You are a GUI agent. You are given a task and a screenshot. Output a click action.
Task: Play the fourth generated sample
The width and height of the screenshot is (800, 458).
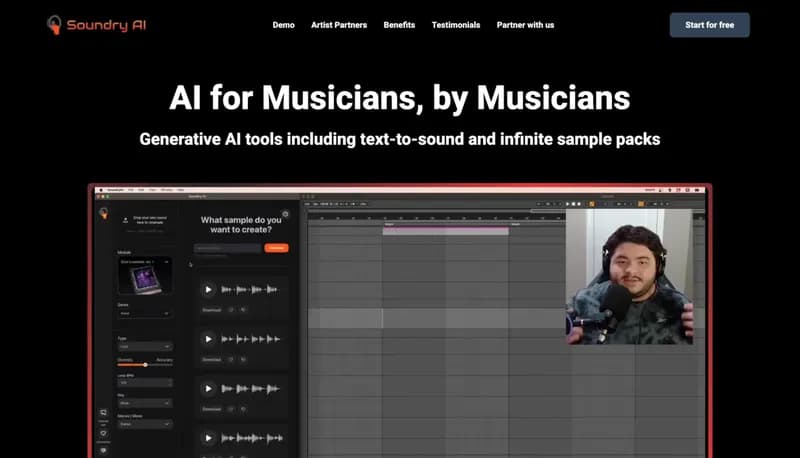[x=208, y=438]
